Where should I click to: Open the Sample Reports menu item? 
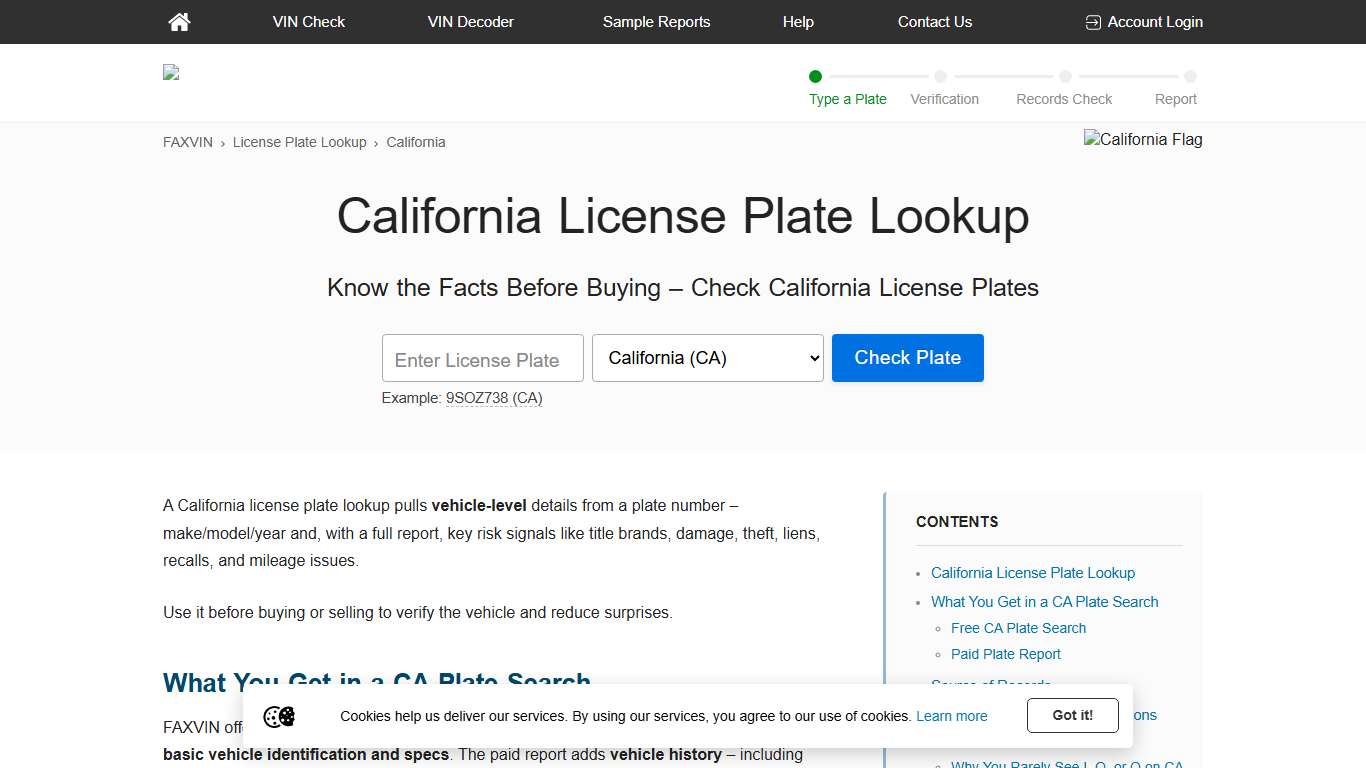click(x=656, y=21)
